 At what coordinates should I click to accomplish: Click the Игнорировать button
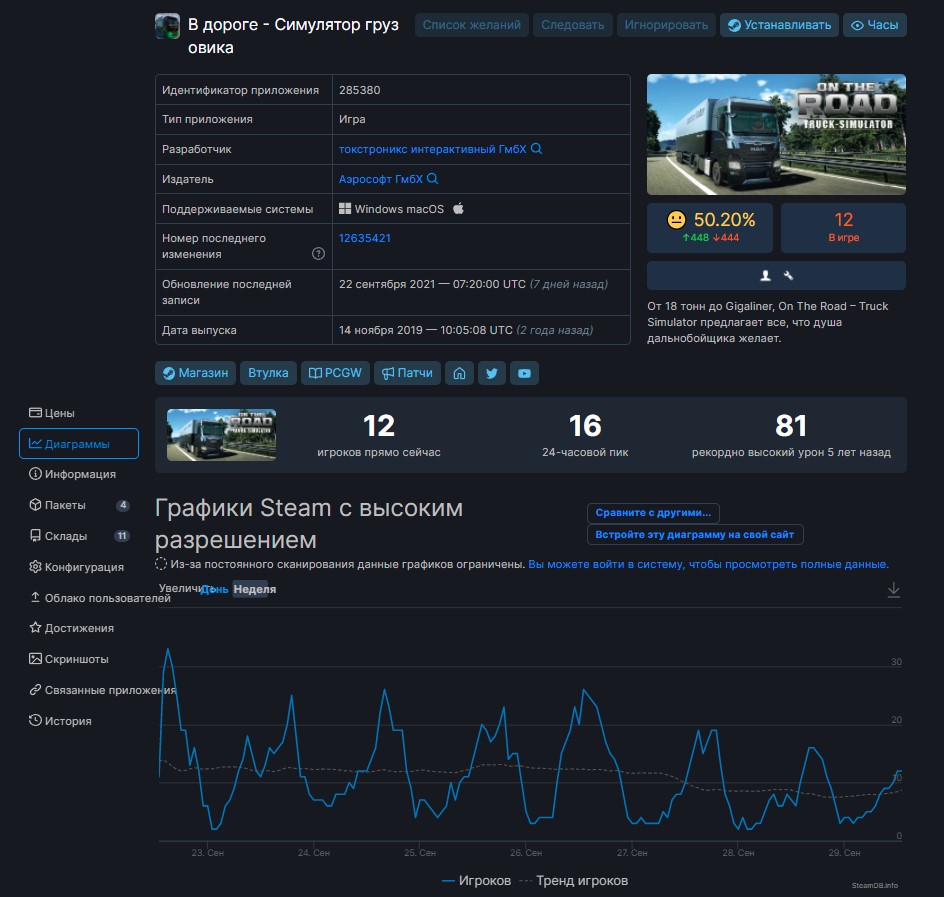666,25
